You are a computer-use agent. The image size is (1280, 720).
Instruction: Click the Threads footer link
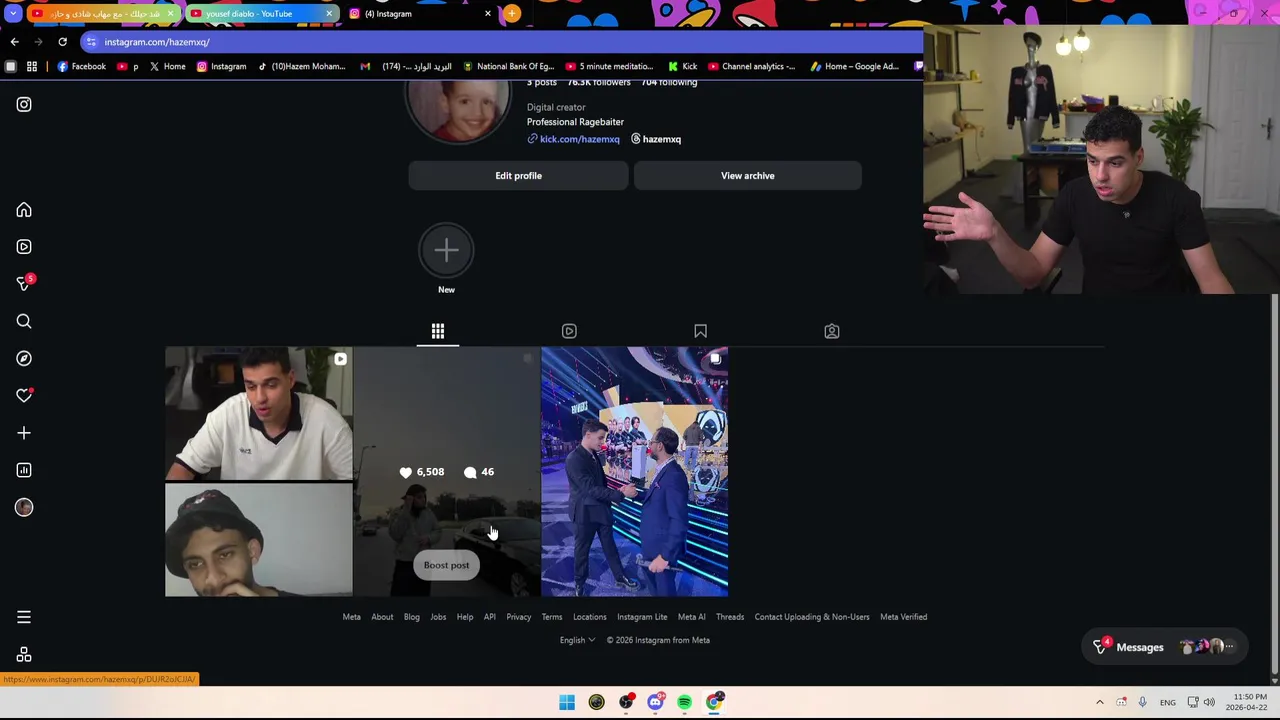point(730,617)
